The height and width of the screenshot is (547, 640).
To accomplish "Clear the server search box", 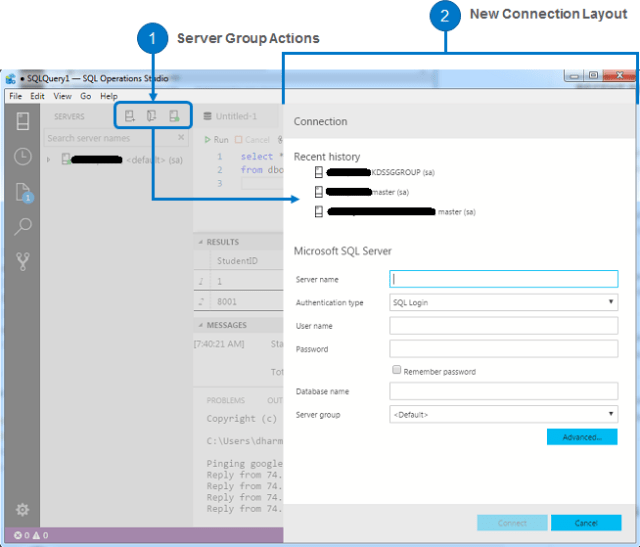I will click(x=181, y=138).
